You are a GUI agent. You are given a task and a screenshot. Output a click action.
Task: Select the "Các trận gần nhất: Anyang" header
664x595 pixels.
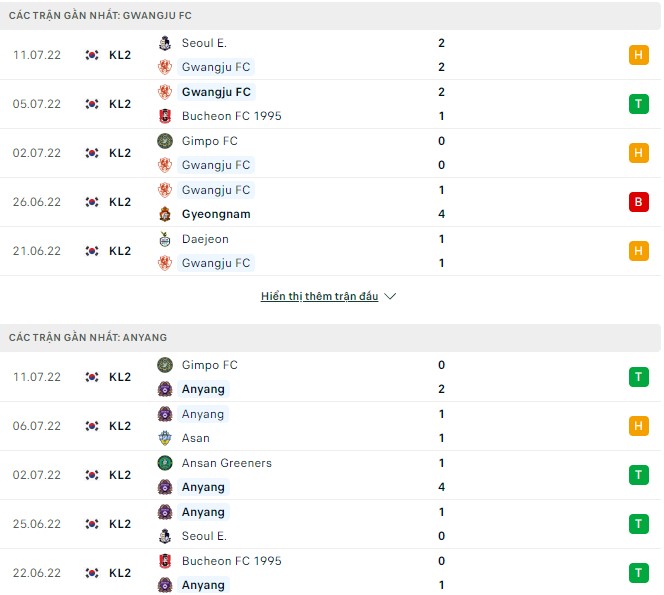point(88,337)
